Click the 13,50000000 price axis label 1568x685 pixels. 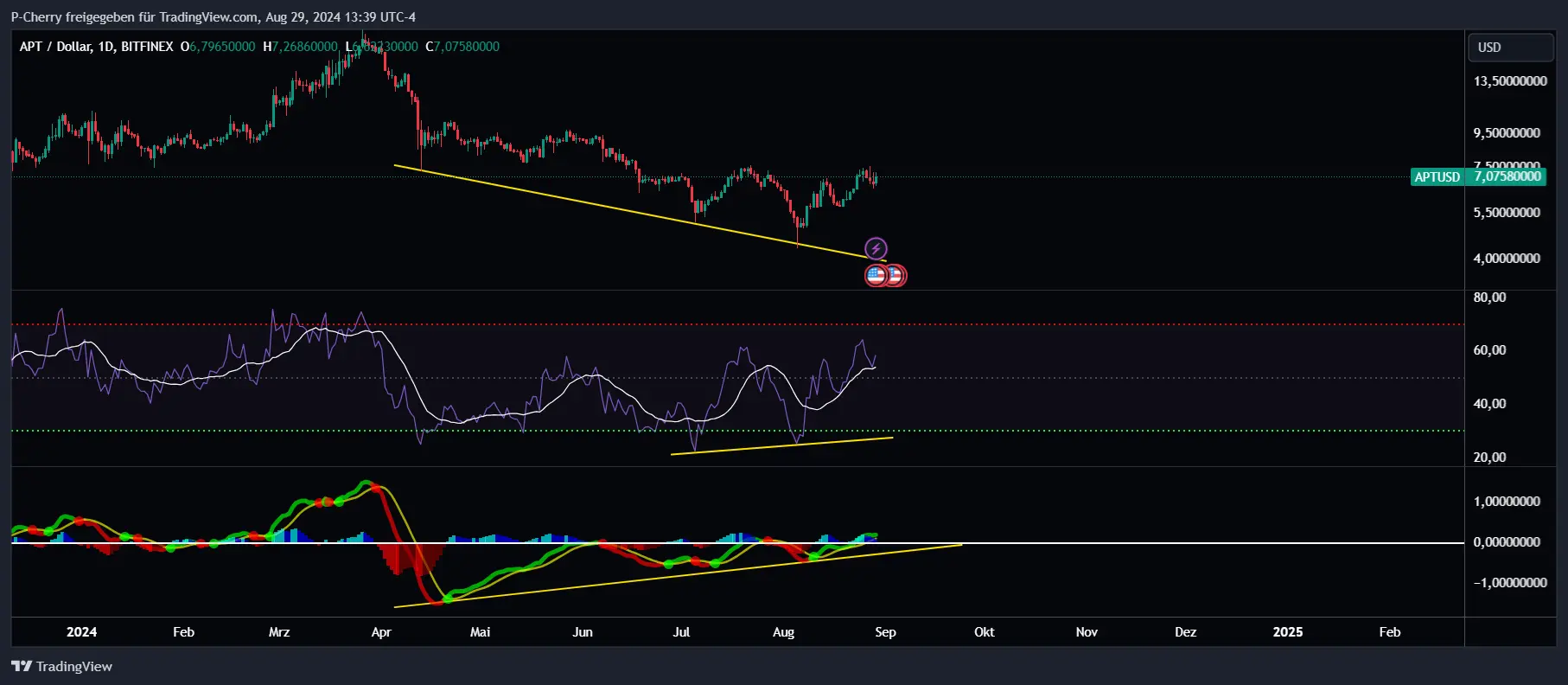(x=1510, y=81)
